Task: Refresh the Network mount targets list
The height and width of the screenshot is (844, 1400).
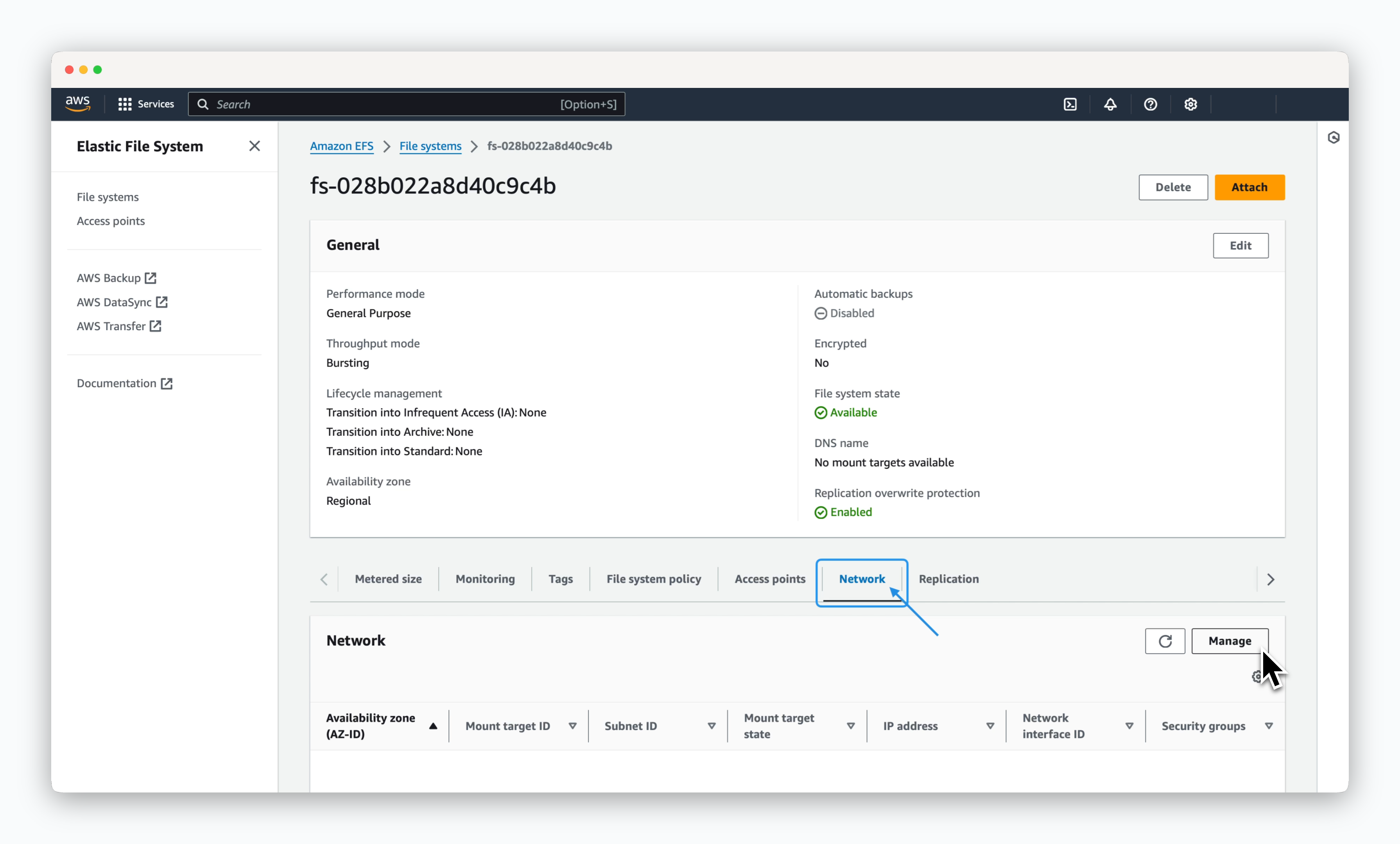Action: pyautogui.click(x=1165, y=641)
